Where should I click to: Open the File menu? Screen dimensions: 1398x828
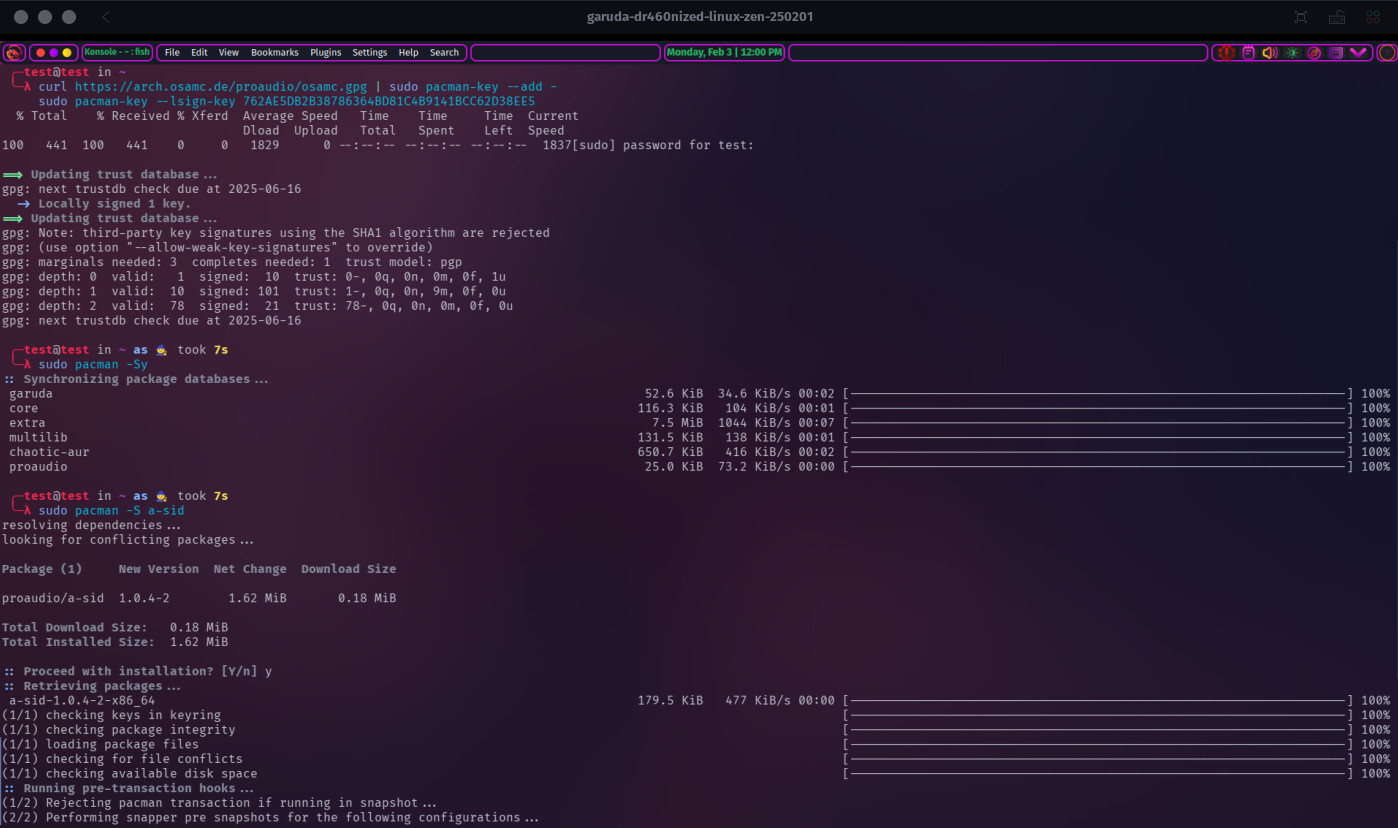pyautogui.click(x=172, y=53)
